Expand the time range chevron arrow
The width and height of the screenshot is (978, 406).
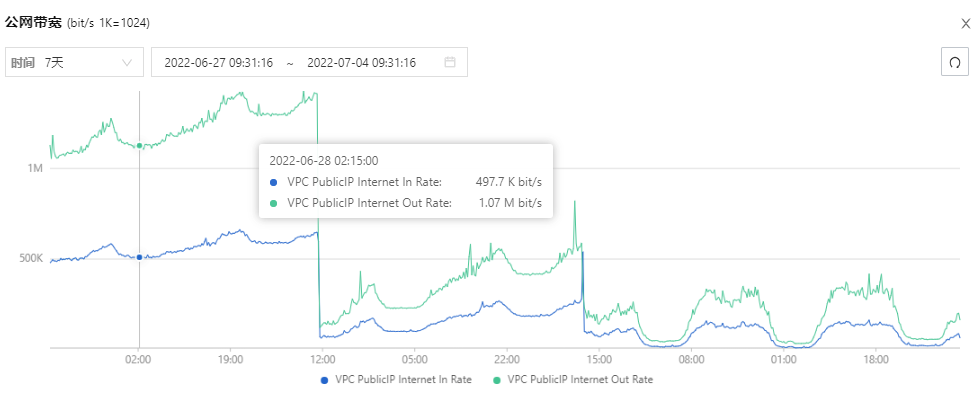pos(127,62)
